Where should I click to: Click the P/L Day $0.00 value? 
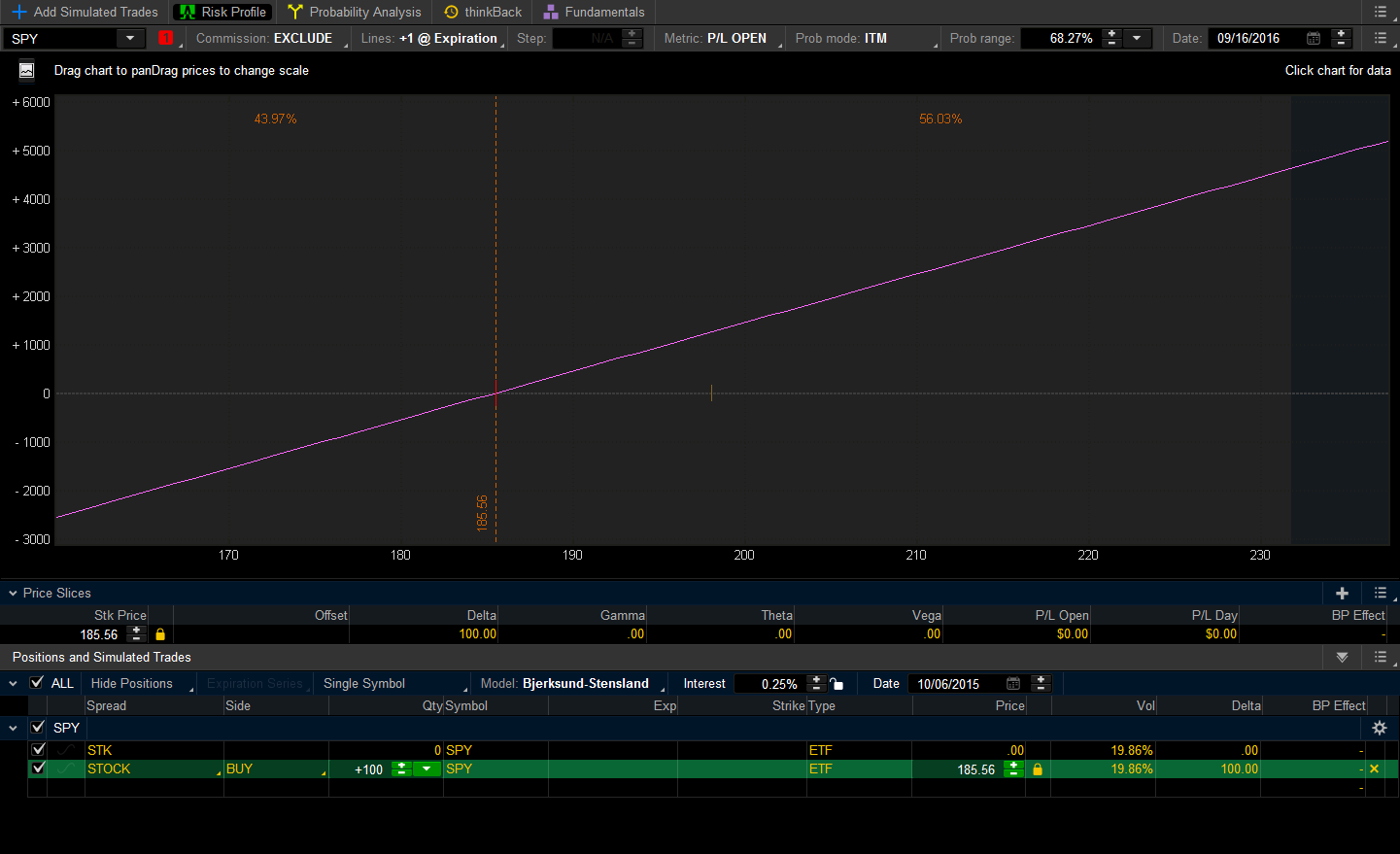[1221, 633]
